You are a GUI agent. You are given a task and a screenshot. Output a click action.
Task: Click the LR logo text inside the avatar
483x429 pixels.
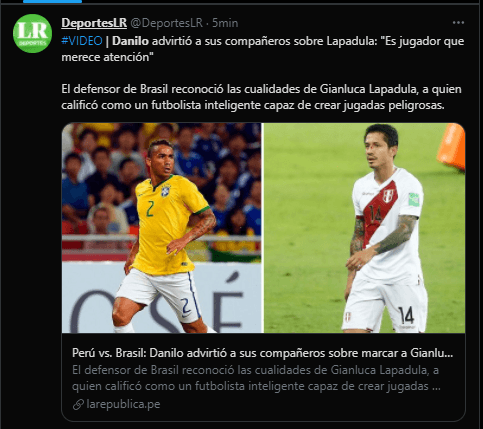[32, 31]
